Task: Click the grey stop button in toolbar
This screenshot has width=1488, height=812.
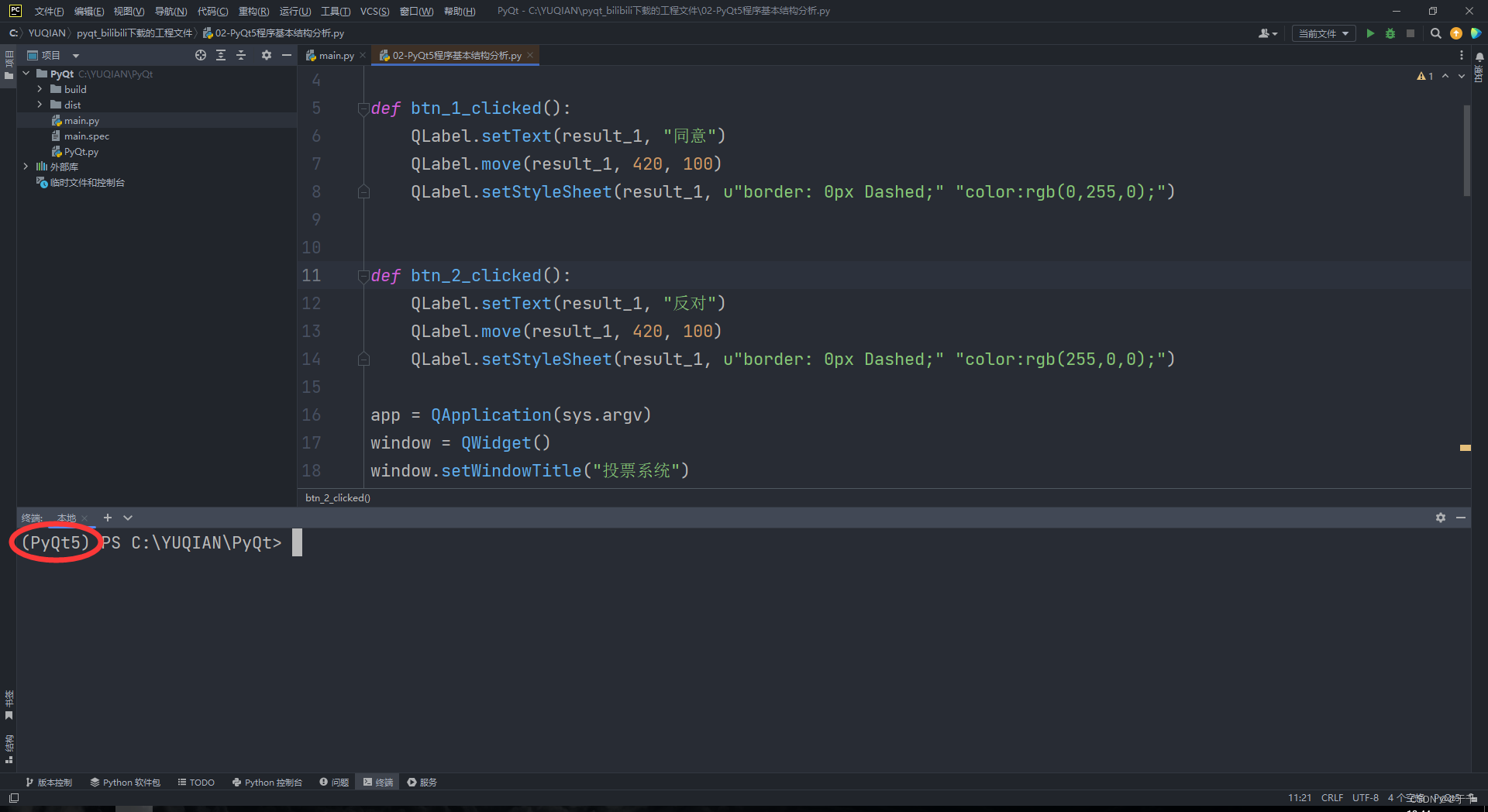Action: [1410, 33]
